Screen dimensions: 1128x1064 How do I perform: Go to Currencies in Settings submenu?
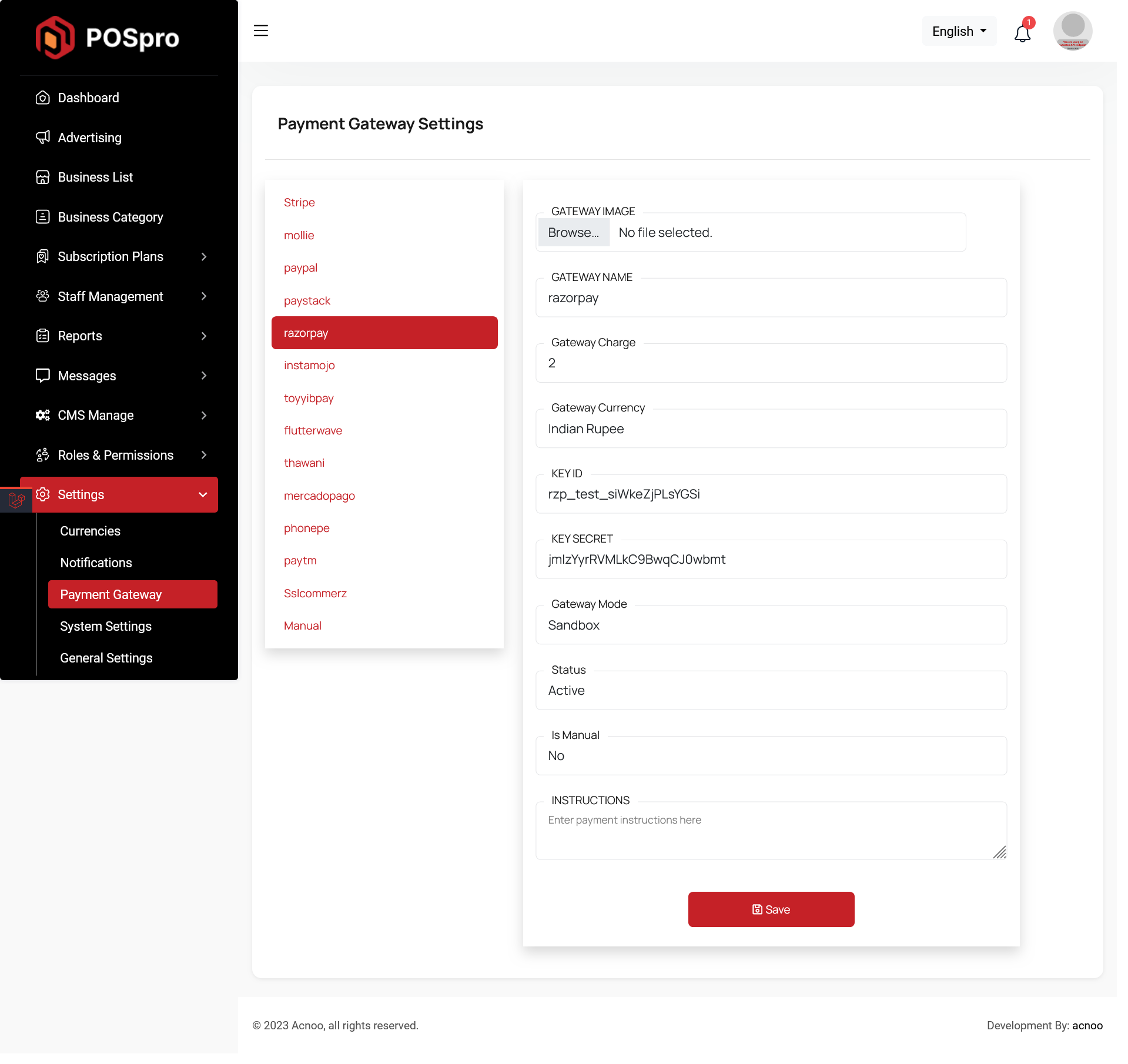(x=90, y=531)
